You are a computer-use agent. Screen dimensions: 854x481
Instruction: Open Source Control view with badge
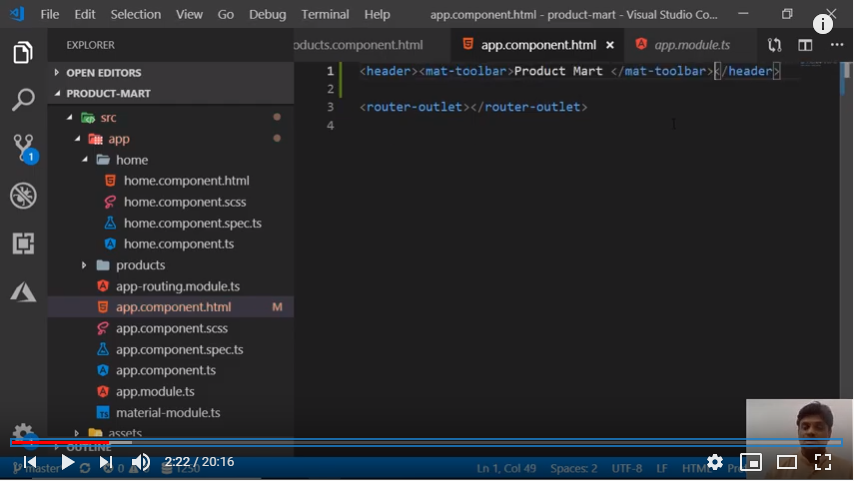[x=23, y=148]
